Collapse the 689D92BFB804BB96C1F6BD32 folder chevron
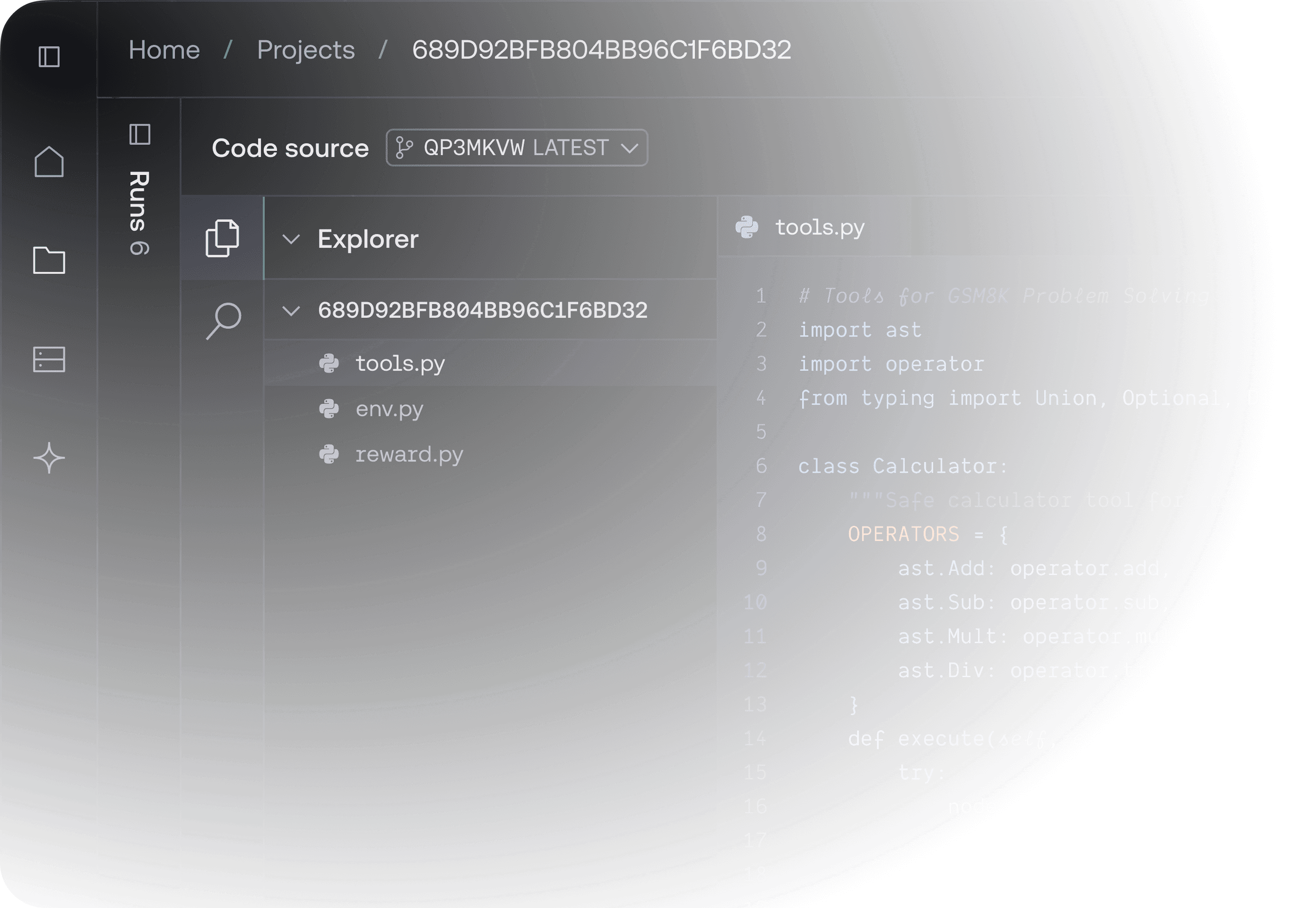 tap(291, 311)
